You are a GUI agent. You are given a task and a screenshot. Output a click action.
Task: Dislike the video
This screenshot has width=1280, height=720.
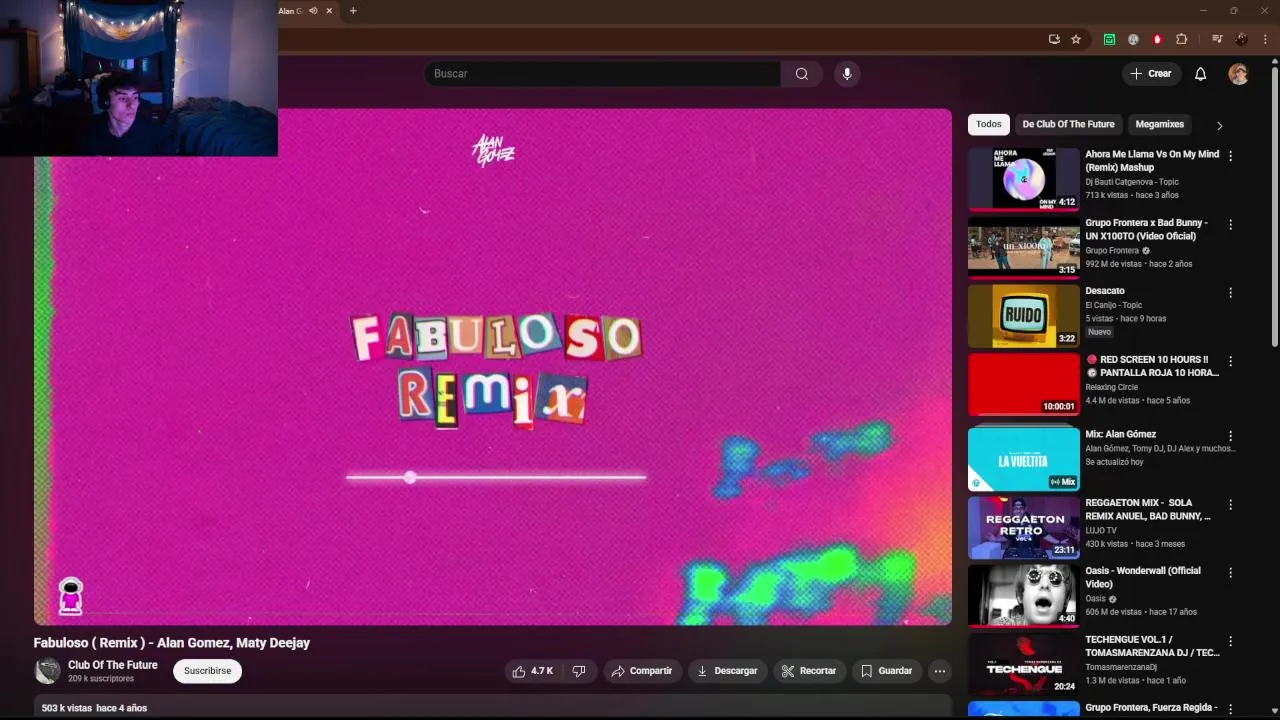click(x=578, y=671)
